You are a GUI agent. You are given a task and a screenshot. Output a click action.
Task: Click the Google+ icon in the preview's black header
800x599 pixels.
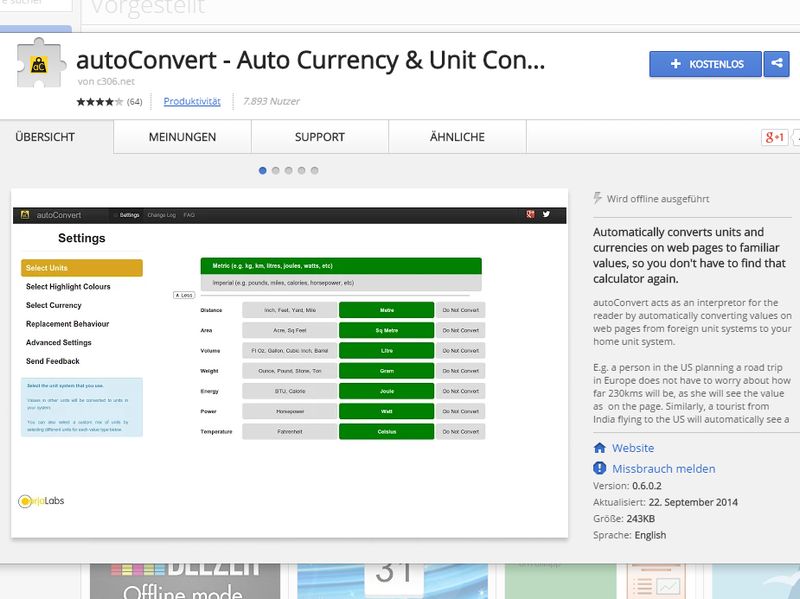(531, 214)
